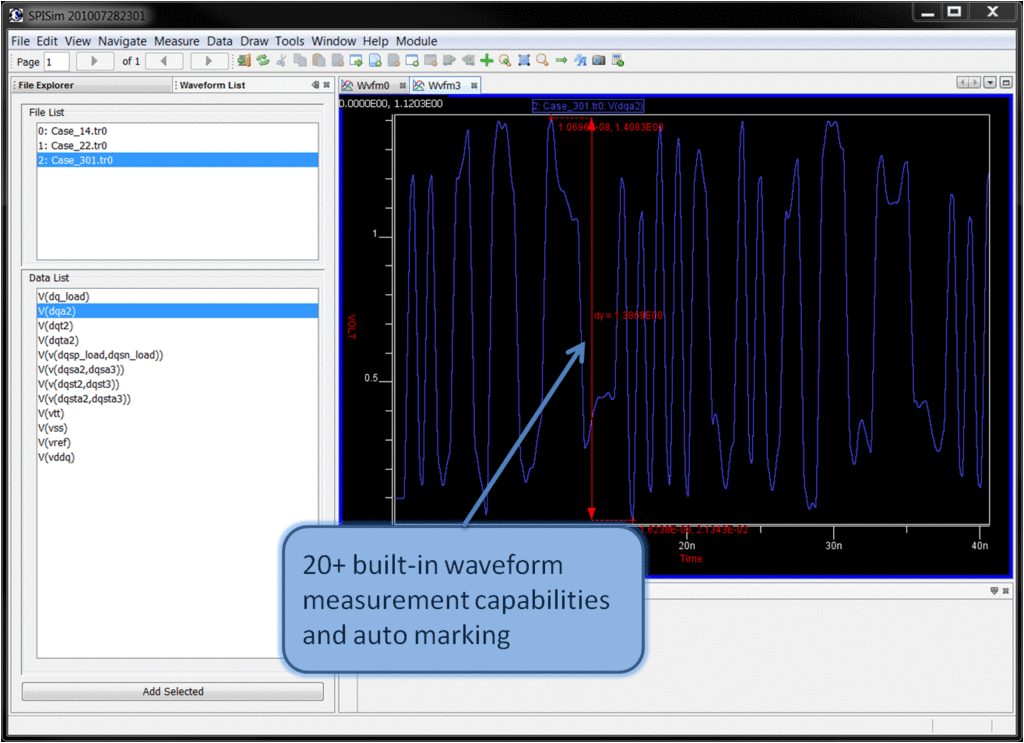Select V(dq_load) in the Data List
Screen dimensions: 1024x743
63,297
